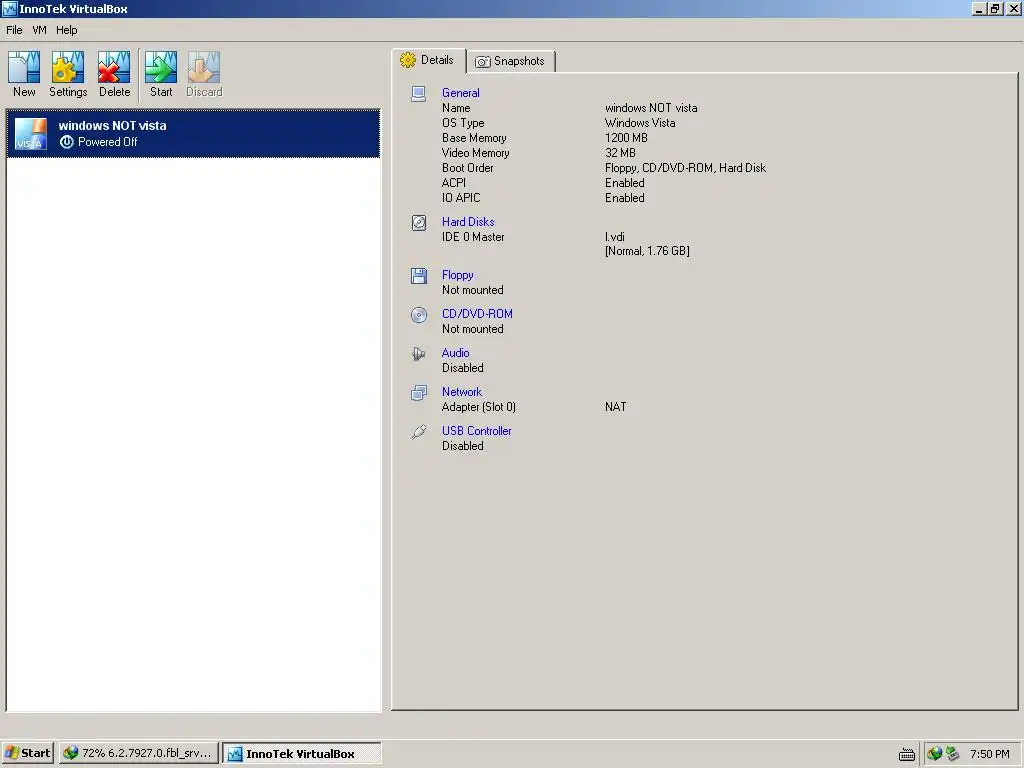Click the USB Controller plug icon
The image size is (1024, 768).
pyautogui.click(x=419, y=432)
